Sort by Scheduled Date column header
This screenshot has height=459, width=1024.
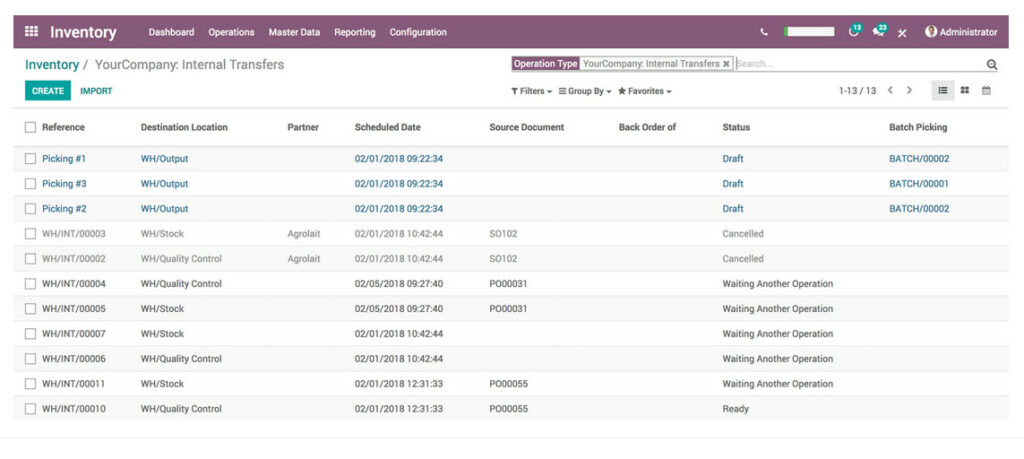[x=388, y=127]
